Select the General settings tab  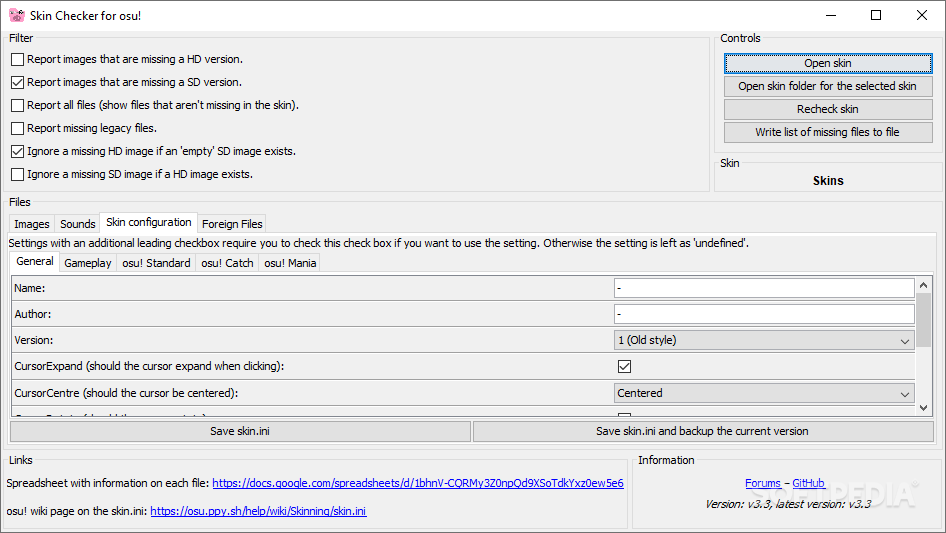tap(35, 261)
